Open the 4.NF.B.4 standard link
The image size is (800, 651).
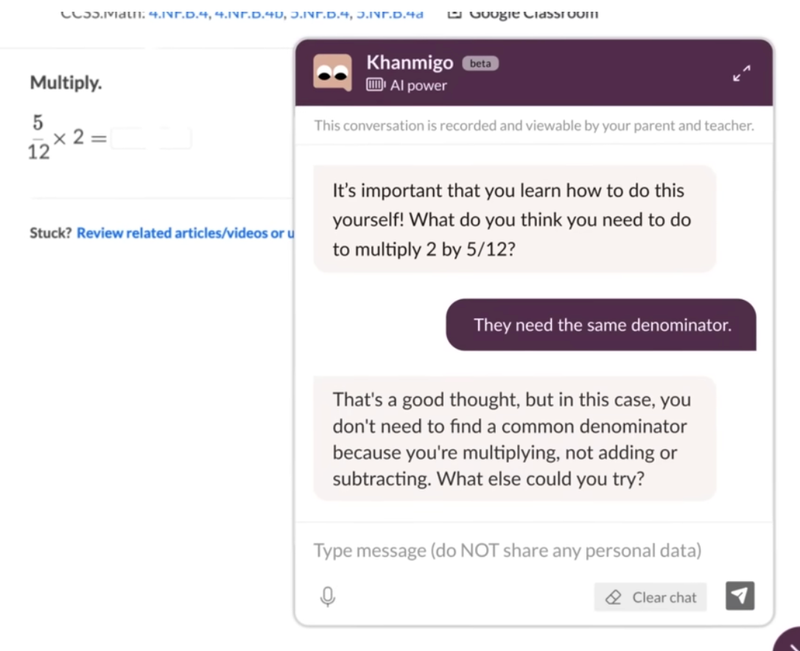176,13
